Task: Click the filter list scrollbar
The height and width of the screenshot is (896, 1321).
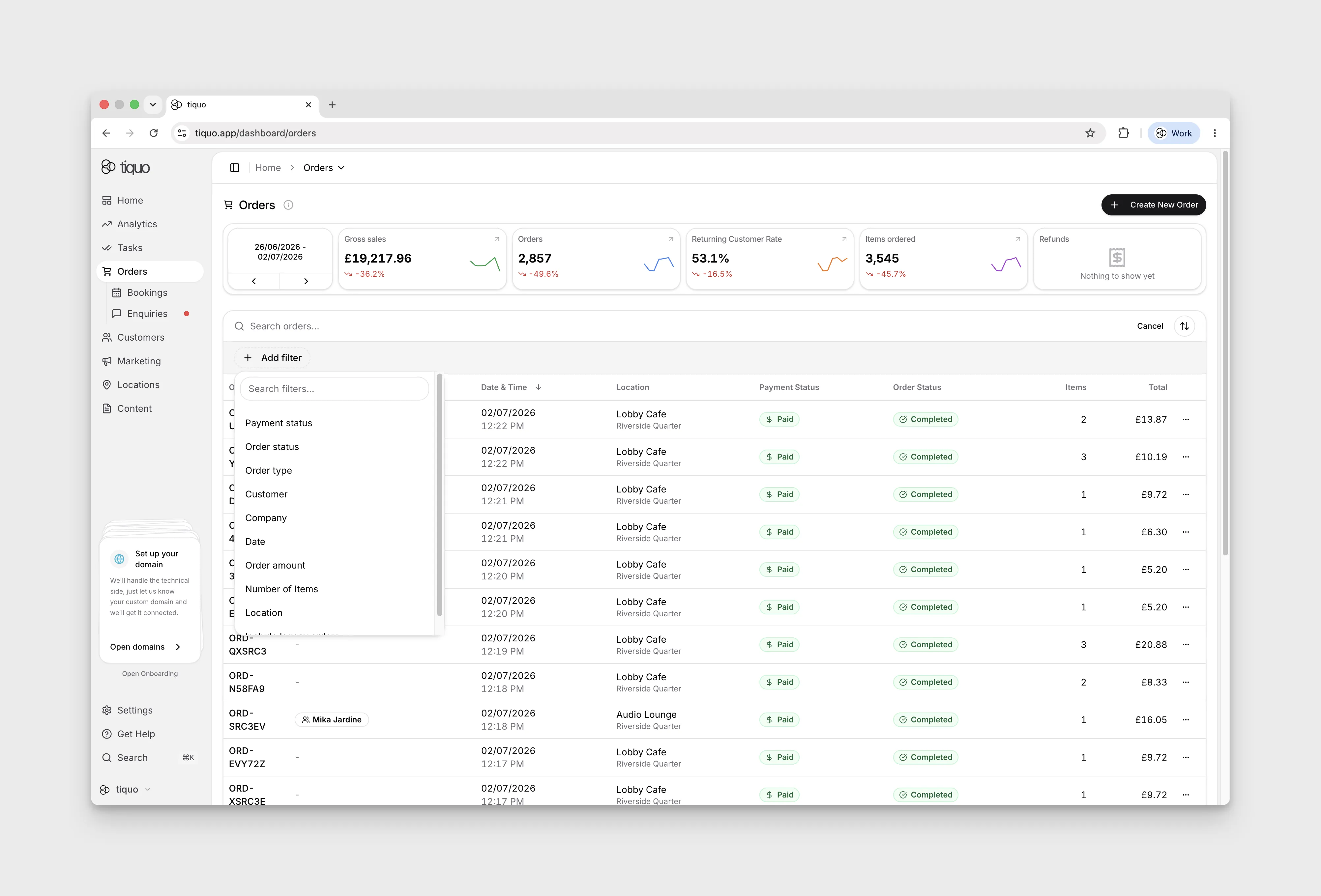Action: coord(439,494)
